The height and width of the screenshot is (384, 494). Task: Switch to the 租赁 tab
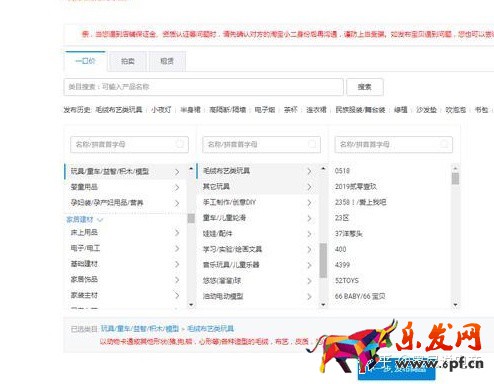coord(167,61)
